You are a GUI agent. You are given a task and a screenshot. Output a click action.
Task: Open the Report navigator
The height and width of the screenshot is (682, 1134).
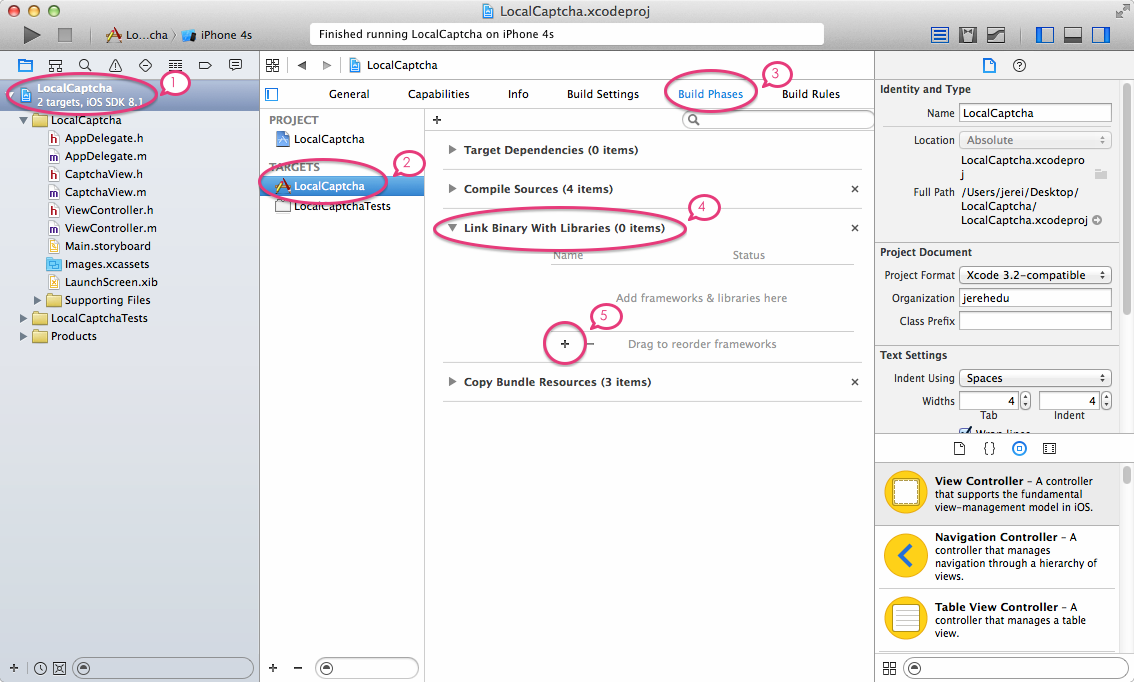click(x=235, y=65)
